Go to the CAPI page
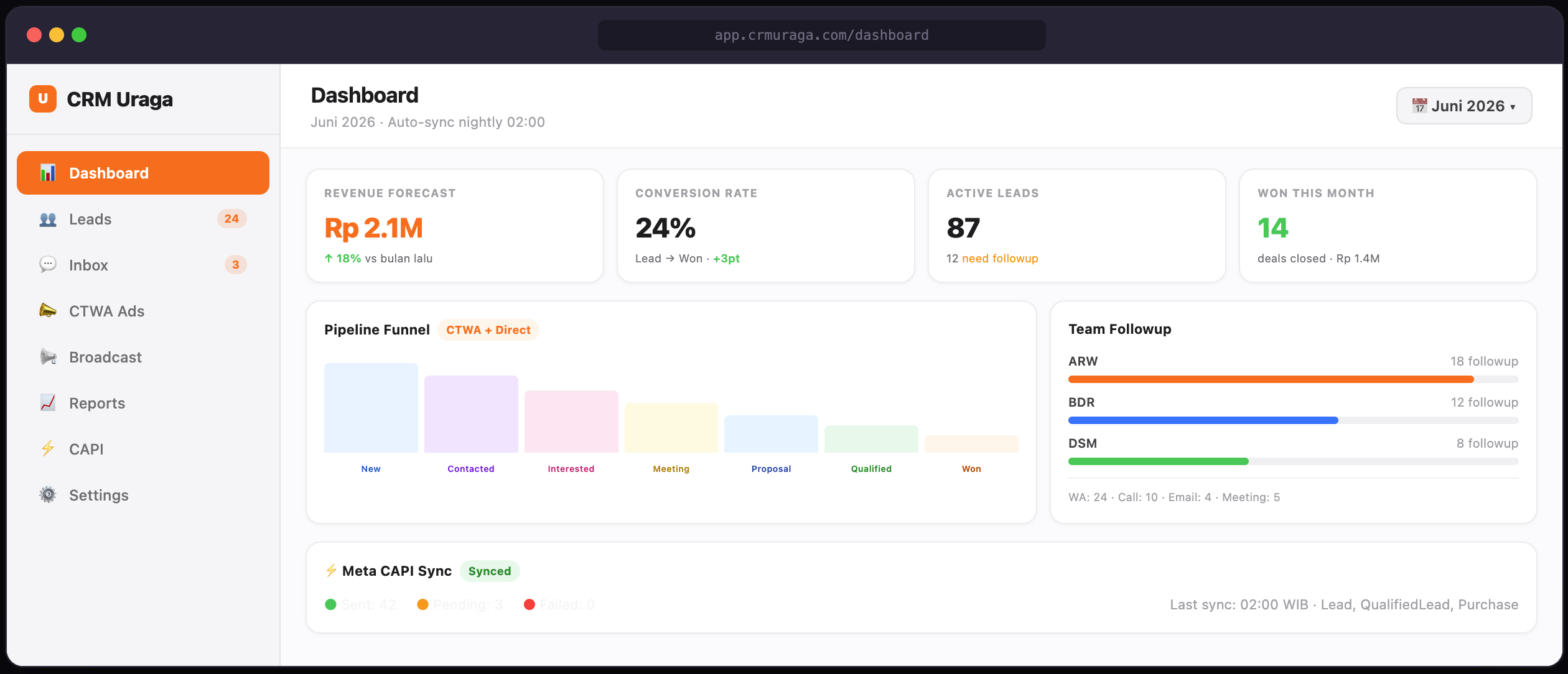Screen dimensions: 1568x674 point(143,449)
